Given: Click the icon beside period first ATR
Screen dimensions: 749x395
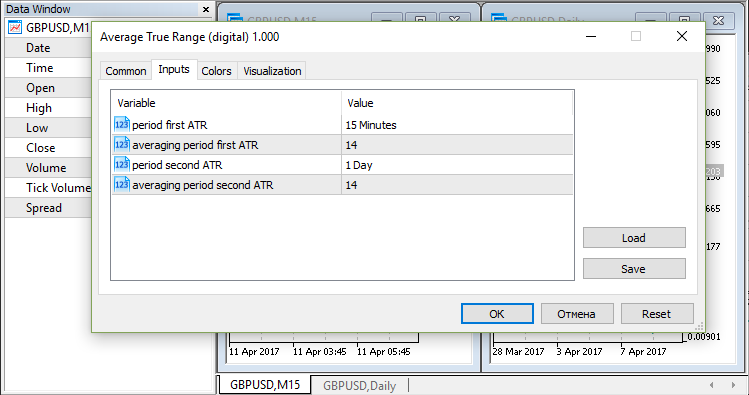Looking at the screenshot, I should pyautogui.click(x=121, y=125).
